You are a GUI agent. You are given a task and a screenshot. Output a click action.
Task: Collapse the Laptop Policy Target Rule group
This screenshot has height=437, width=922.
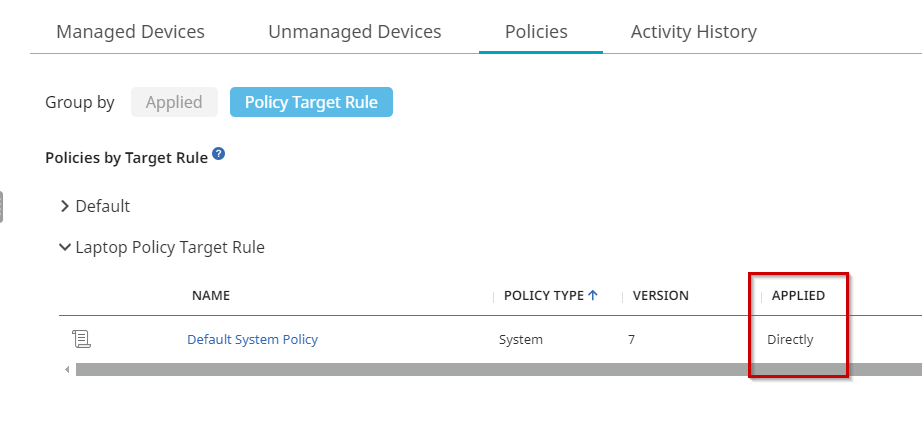pyautogui.click(x=65, y=247)
